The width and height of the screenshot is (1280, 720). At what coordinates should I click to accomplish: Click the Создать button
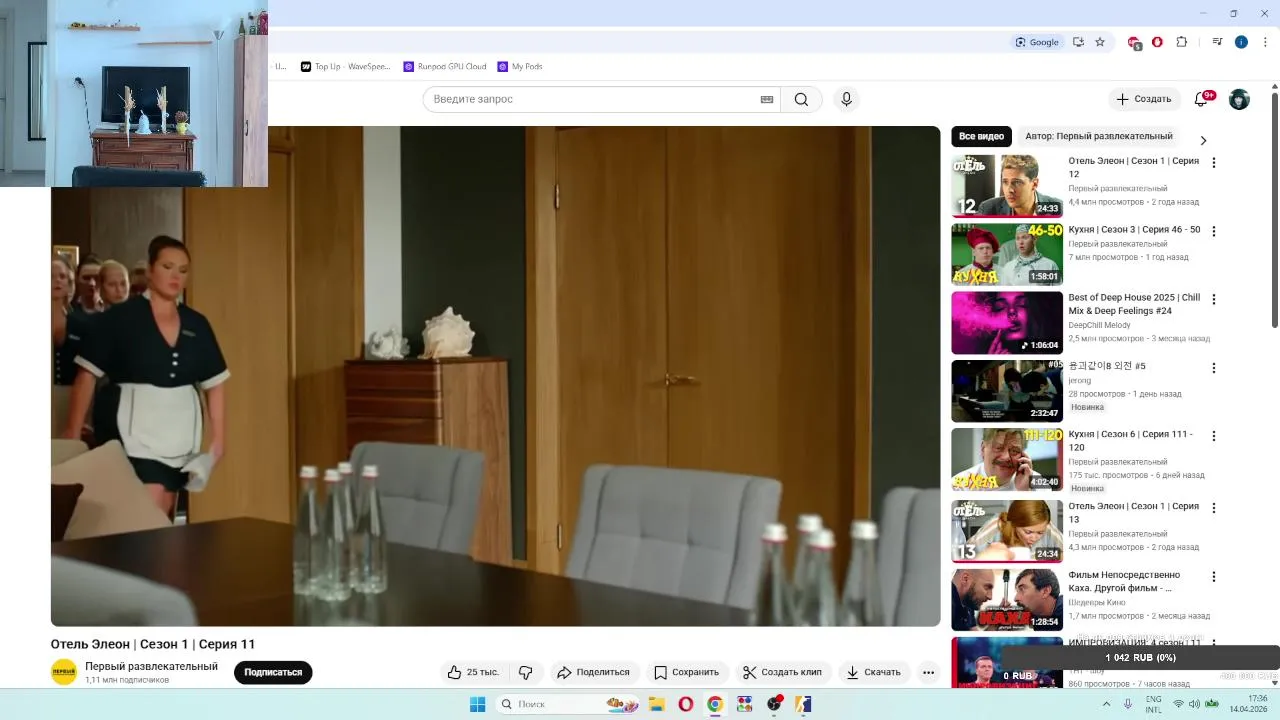tap(1144, 99)
